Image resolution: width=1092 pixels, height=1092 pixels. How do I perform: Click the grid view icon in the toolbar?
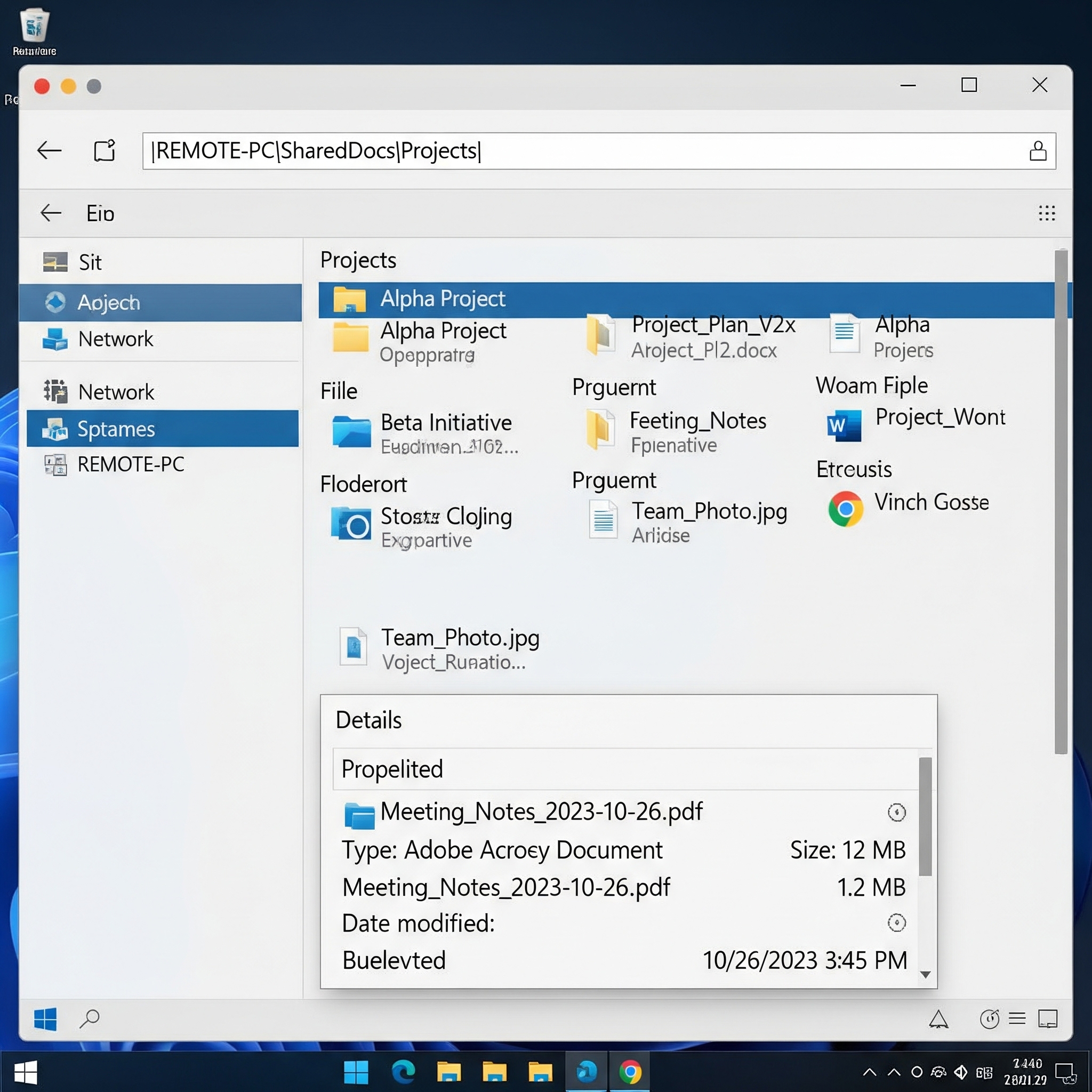click(1046, 213)
